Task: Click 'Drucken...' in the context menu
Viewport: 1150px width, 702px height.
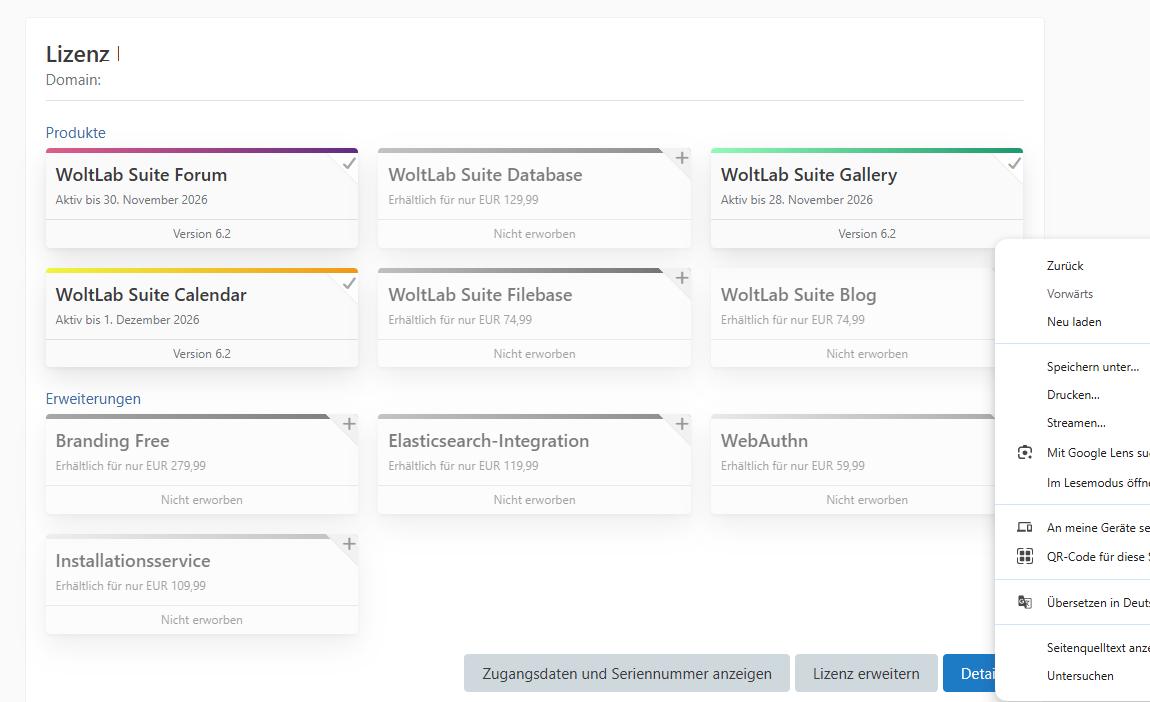Action: click(1073, 395)
